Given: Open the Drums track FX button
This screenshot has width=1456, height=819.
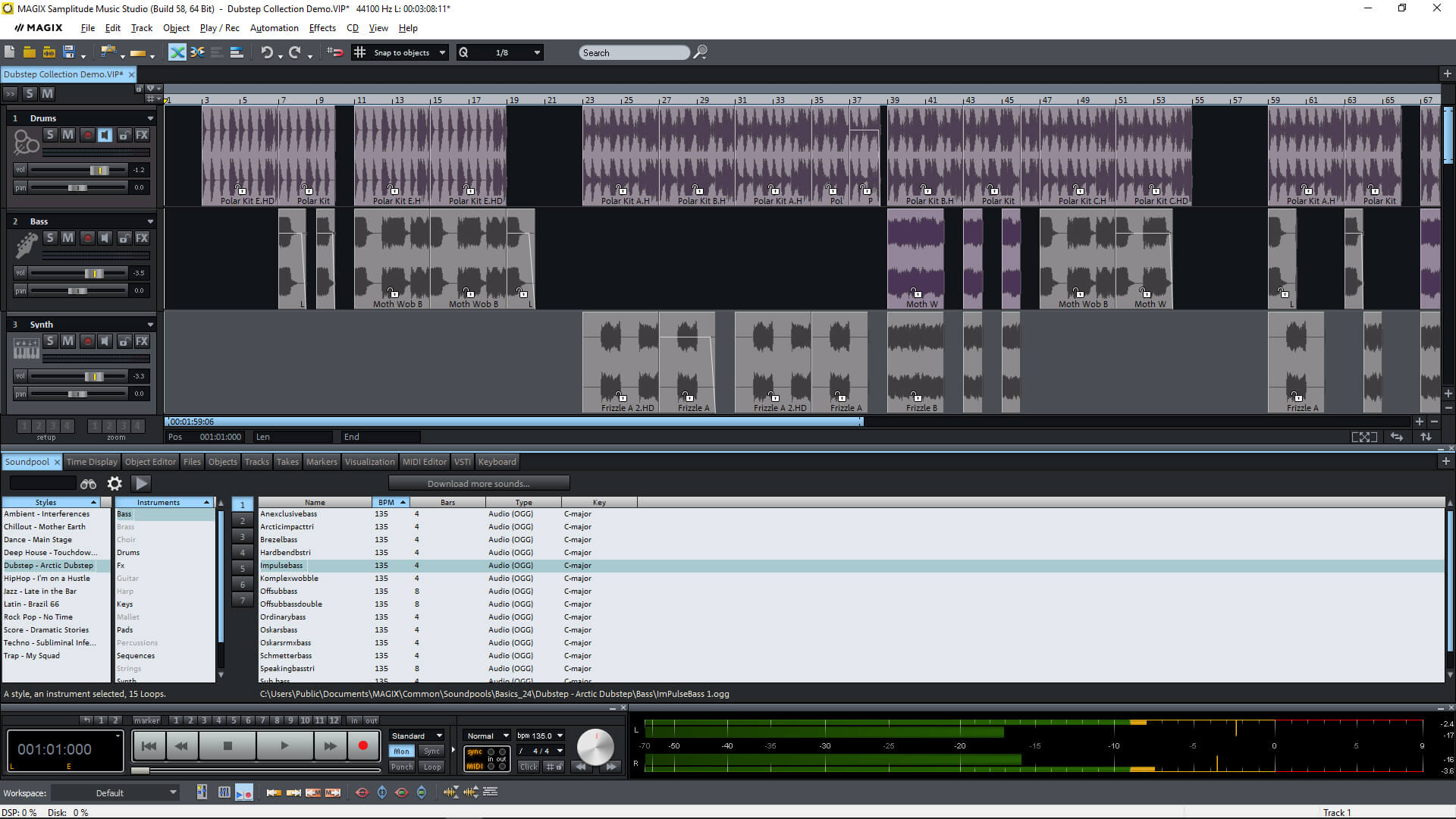Looking at the screenshot, I should pos(142,135).
